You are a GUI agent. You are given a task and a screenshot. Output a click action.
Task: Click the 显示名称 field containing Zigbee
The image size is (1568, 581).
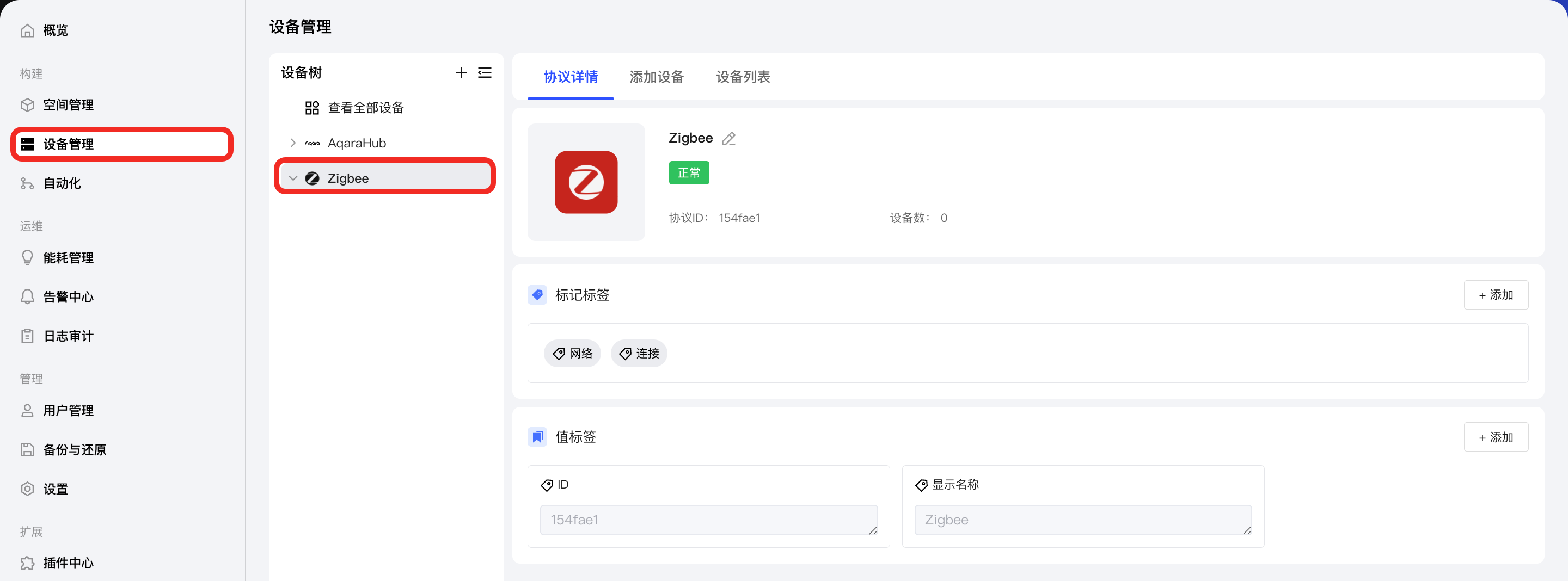[1083, 520]
